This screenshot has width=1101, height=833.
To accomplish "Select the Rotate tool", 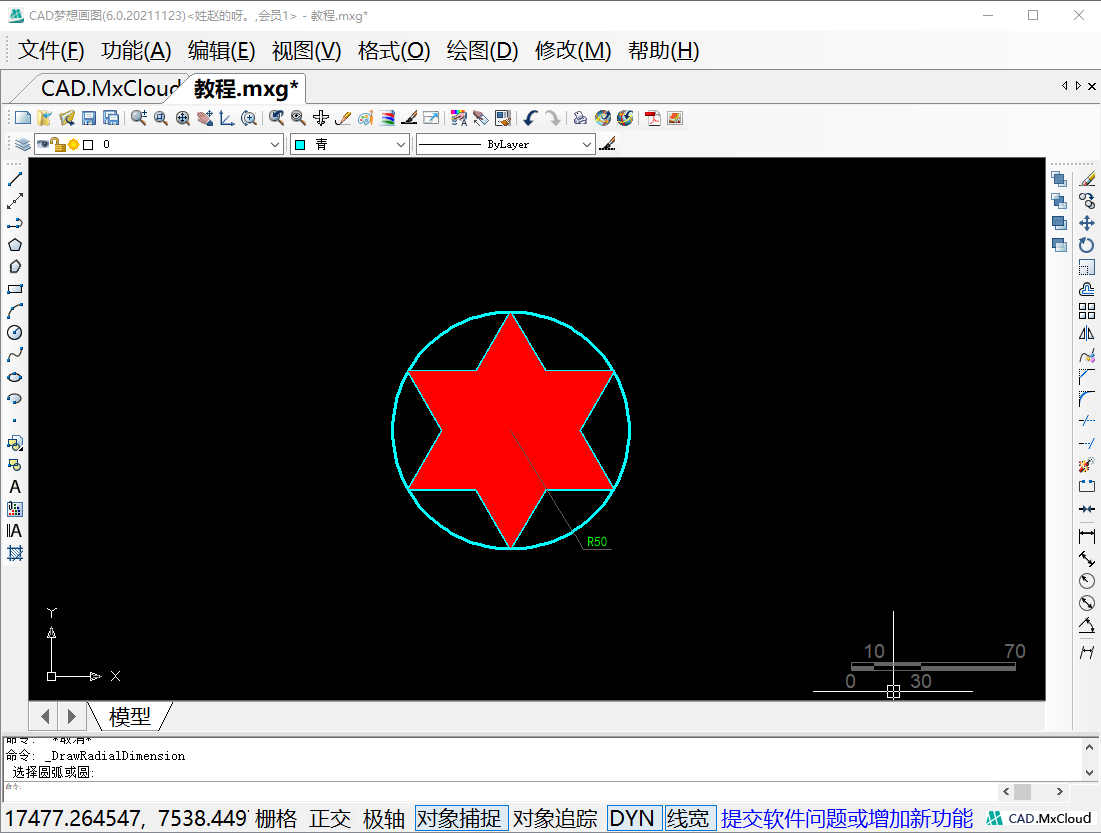I will pyautogui.click(x=1087, y=245).
